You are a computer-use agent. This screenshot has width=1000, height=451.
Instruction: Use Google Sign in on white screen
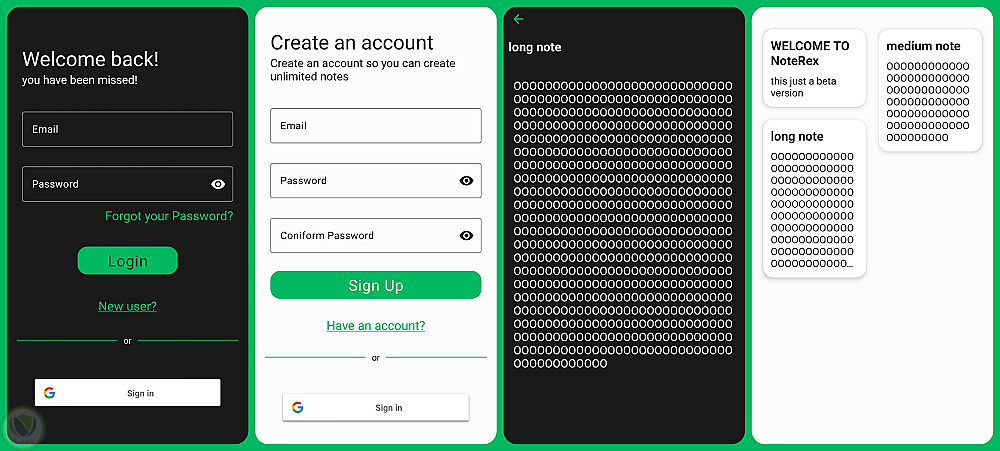tap(376, 408)
